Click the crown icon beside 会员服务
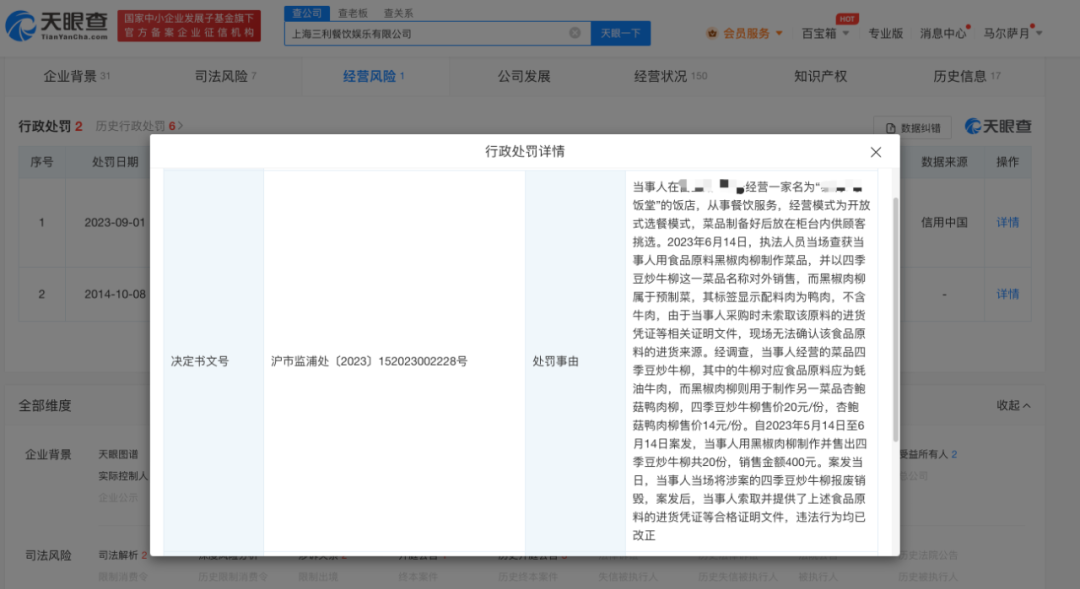The image size is (1080, 589). [x=710, y=32]
